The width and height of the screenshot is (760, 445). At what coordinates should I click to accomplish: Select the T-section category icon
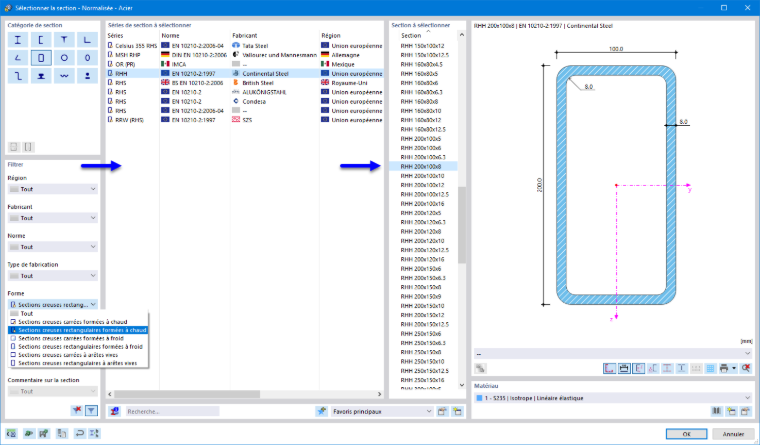(64, 40)
